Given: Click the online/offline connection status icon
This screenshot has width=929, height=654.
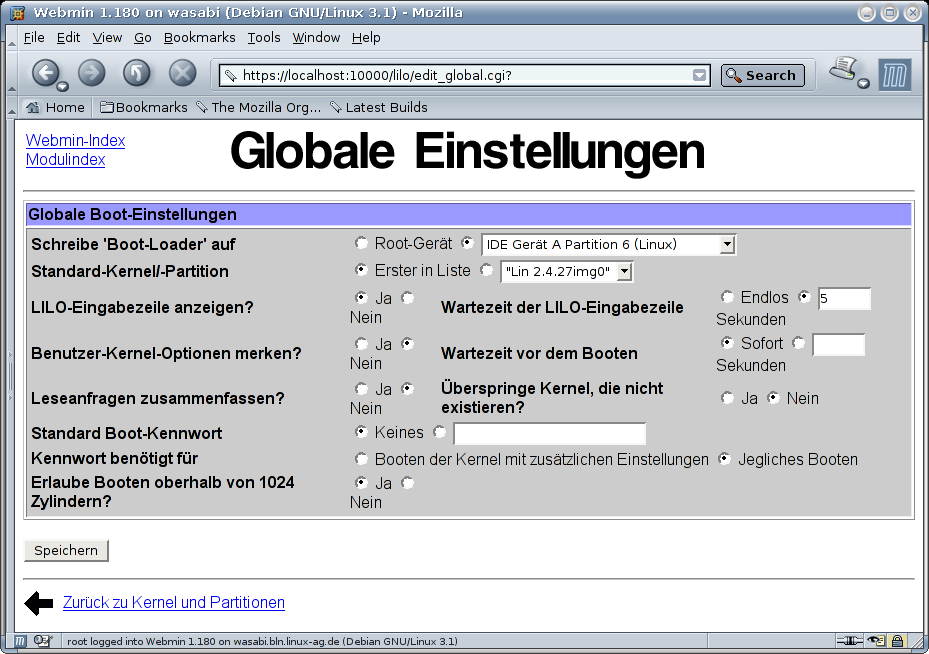Looking at the screenshot, I should (x=850, y=641).
